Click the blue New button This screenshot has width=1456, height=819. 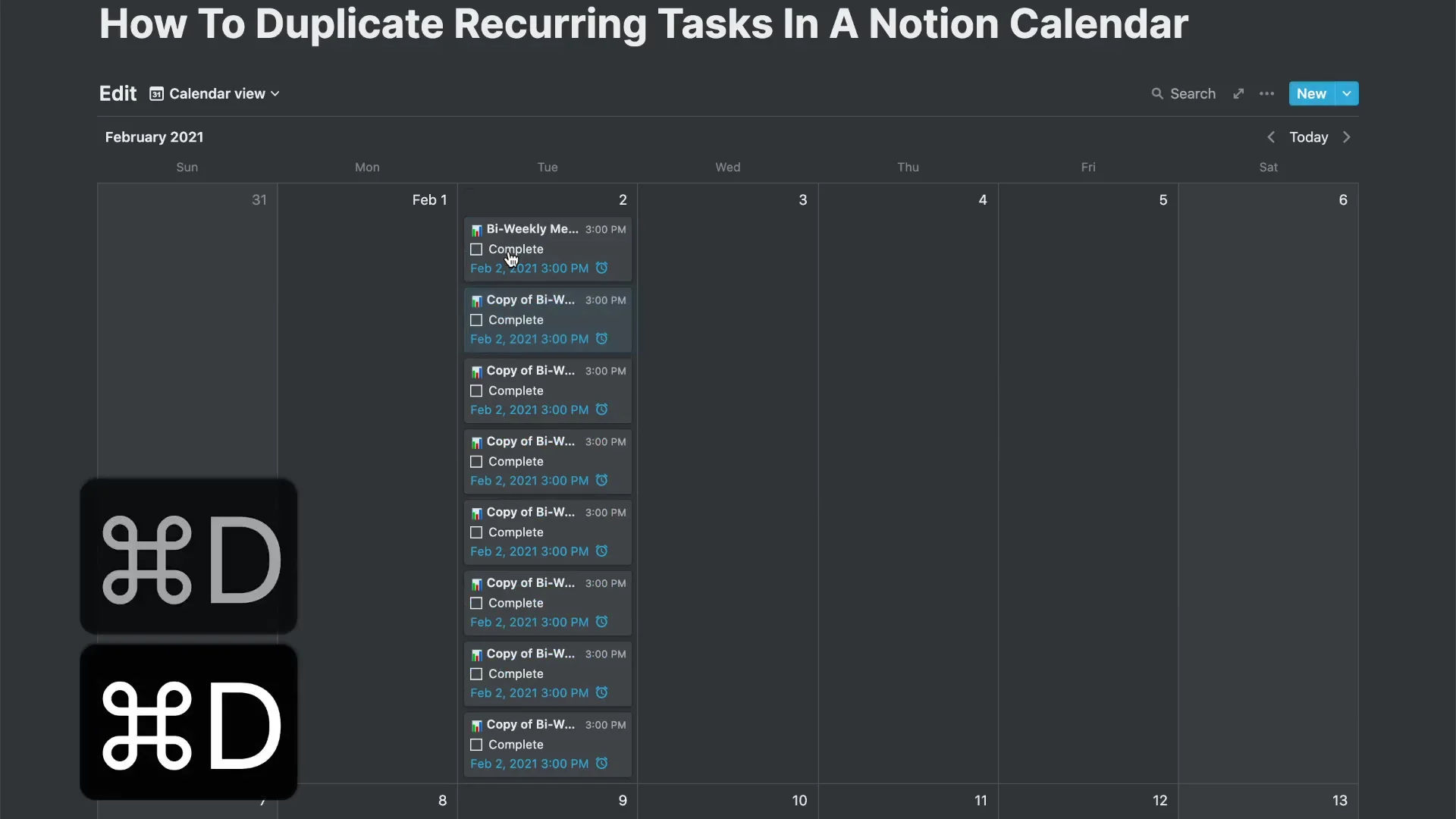tap(1311, 94)
